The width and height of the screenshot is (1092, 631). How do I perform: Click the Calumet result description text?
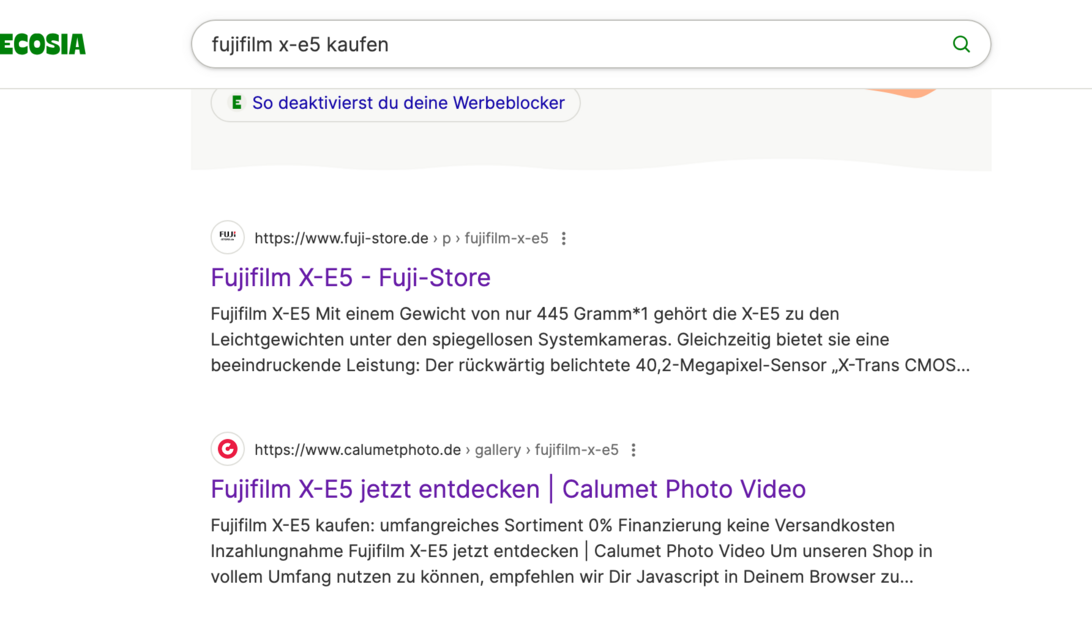(x=570, y=551)
